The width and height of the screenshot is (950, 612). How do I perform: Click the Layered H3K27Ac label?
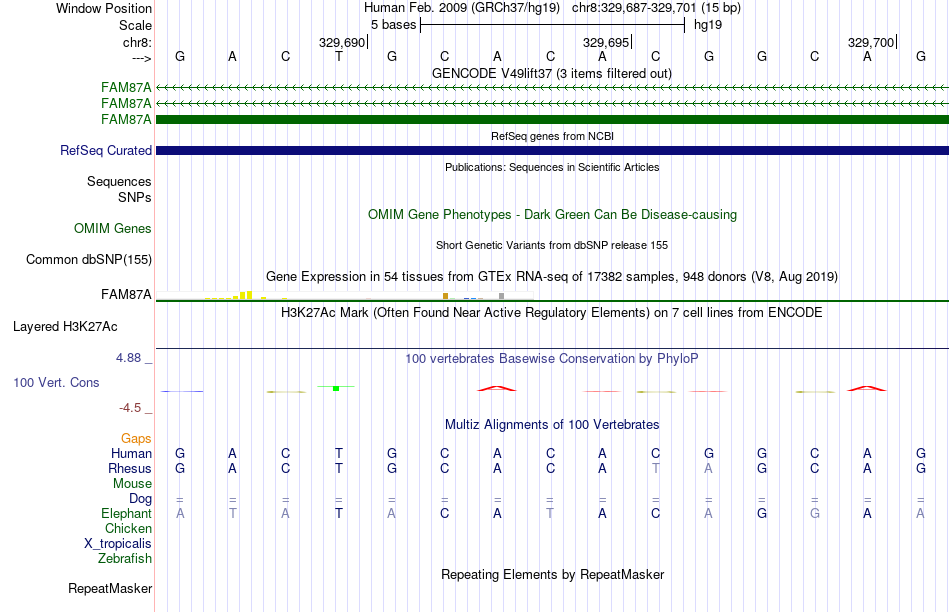(x=65, y=327)
